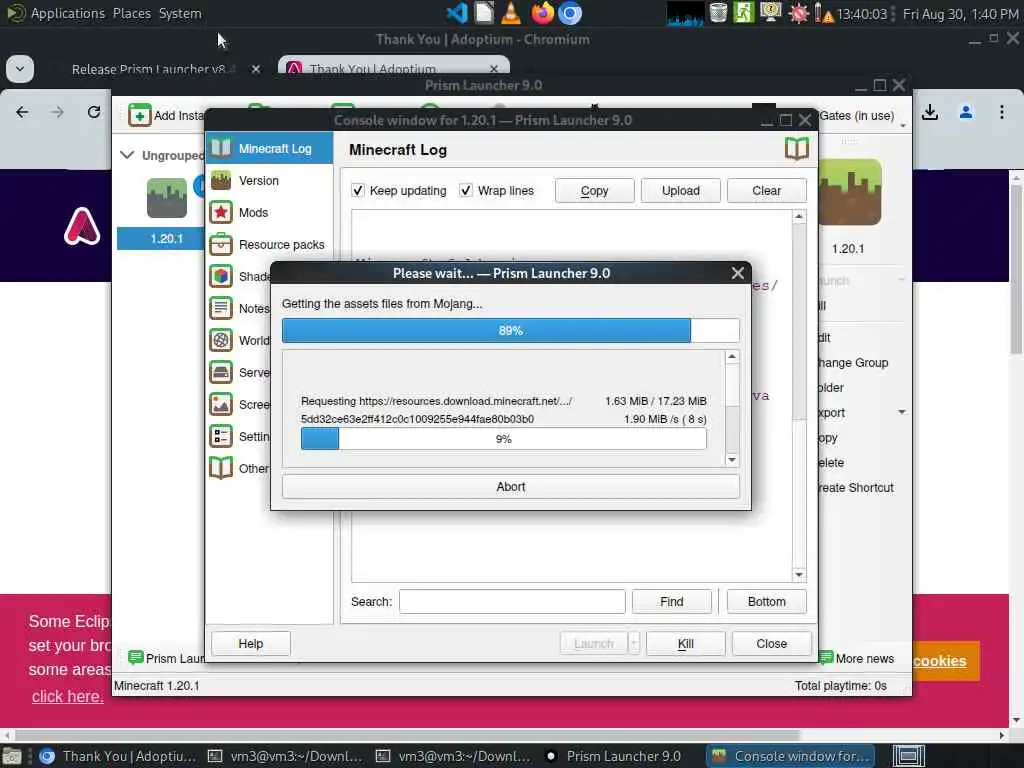Open the Minecraft Log page in sidebar
1024x768 pixels.
[269, 148]
